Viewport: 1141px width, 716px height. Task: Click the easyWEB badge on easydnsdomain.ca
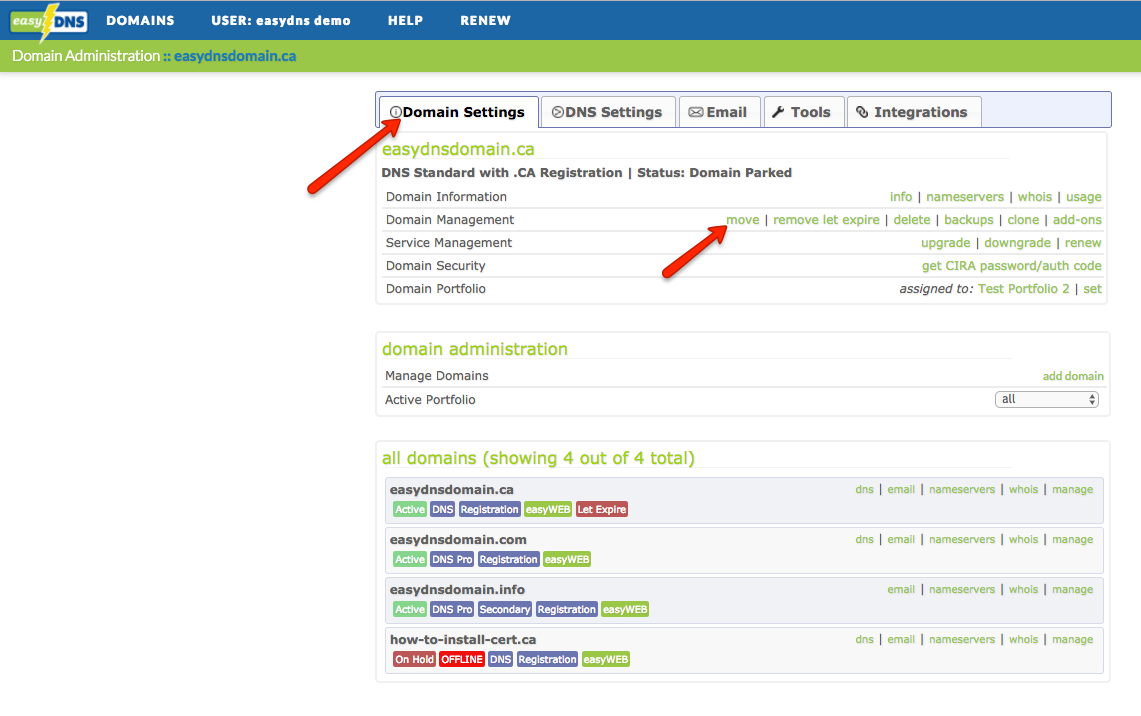point(548,509)
